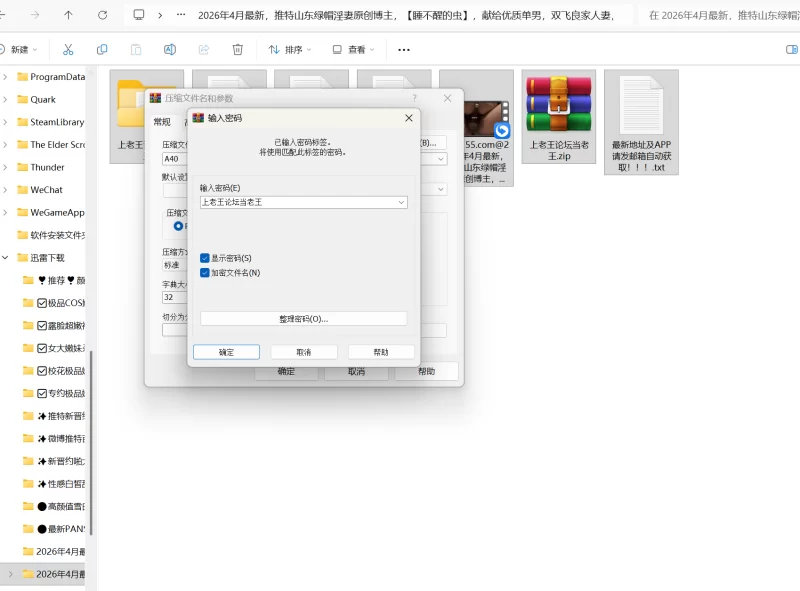The height and width of the screenshot is (591, 800).
Task: Select the video file thumbnail
Action: click(486, 118)
